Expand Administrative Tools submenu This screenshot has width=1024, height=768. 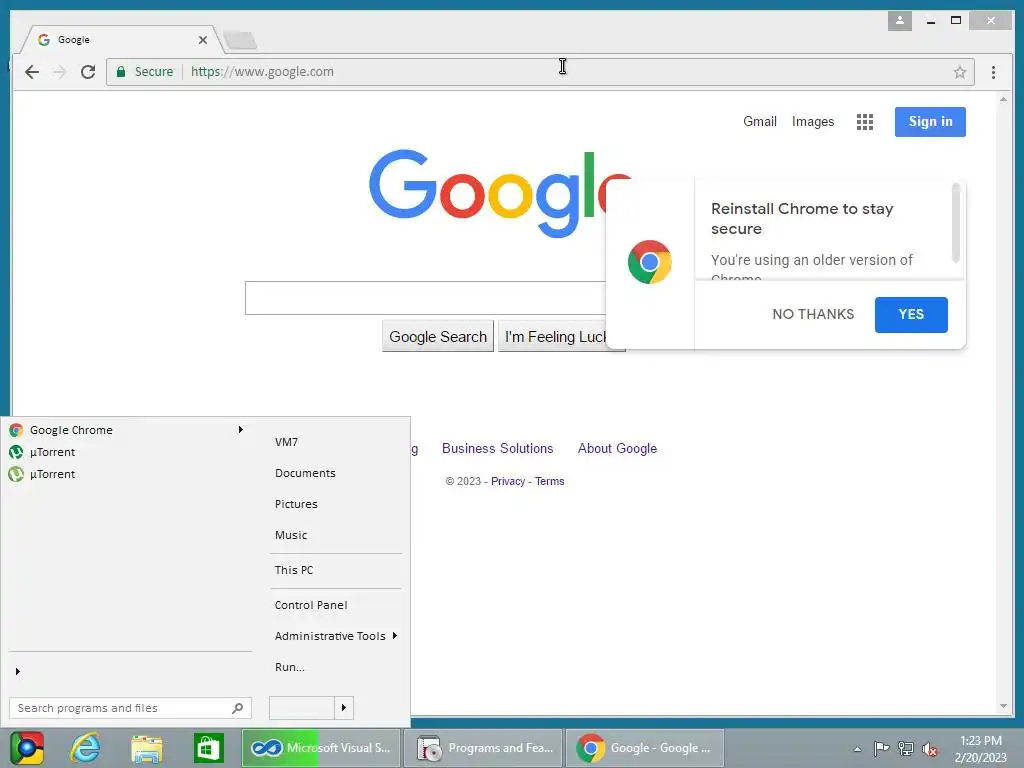click(336, 636)
